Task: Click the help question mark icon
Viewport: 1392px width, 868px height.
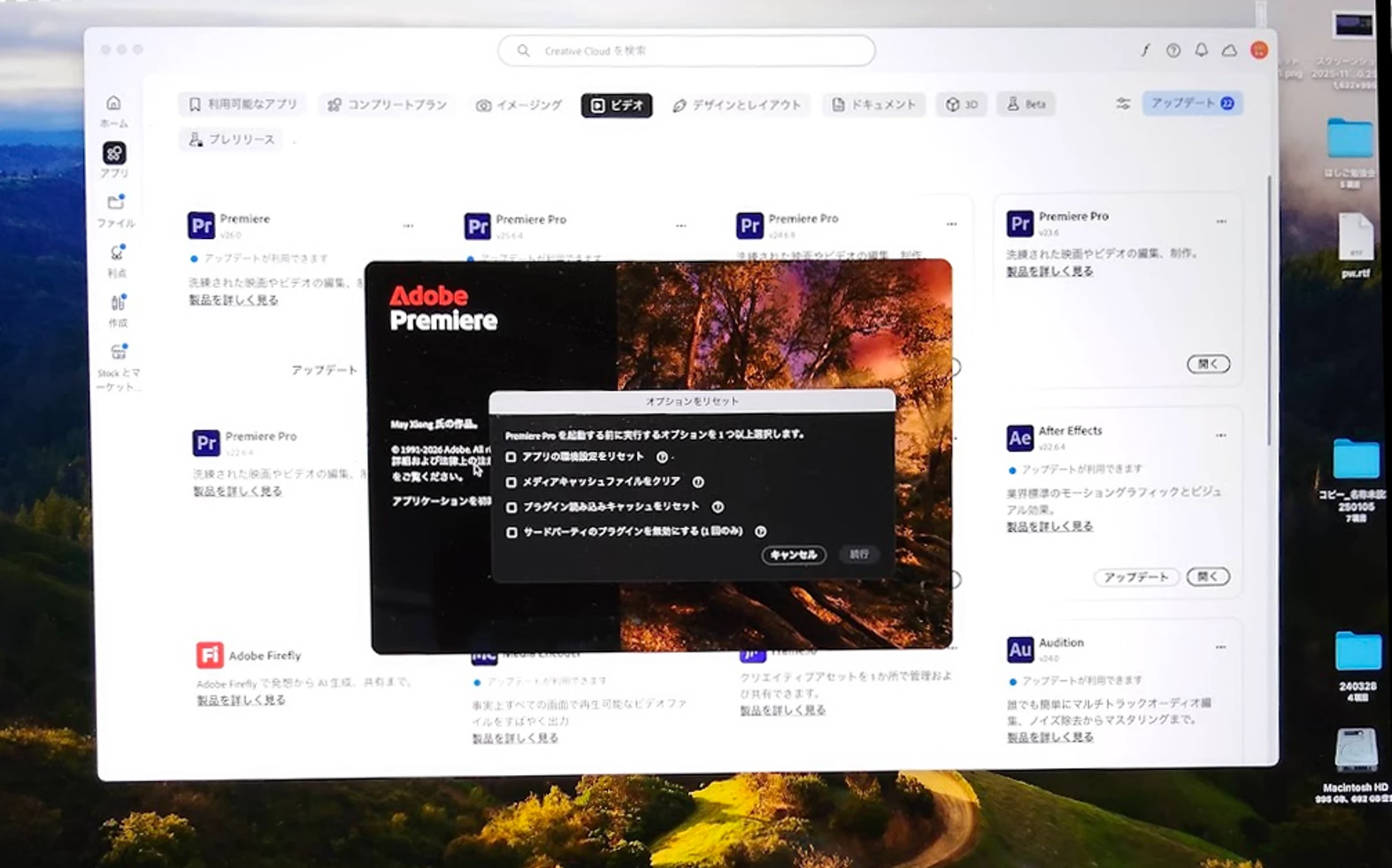Action: [x=1173, y=50]
